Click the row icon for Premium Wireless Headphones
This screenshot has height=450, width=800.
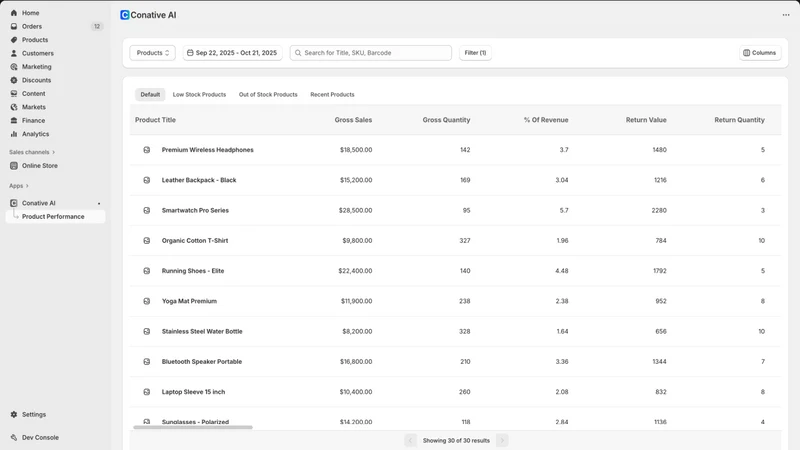[x=146, y=150]
